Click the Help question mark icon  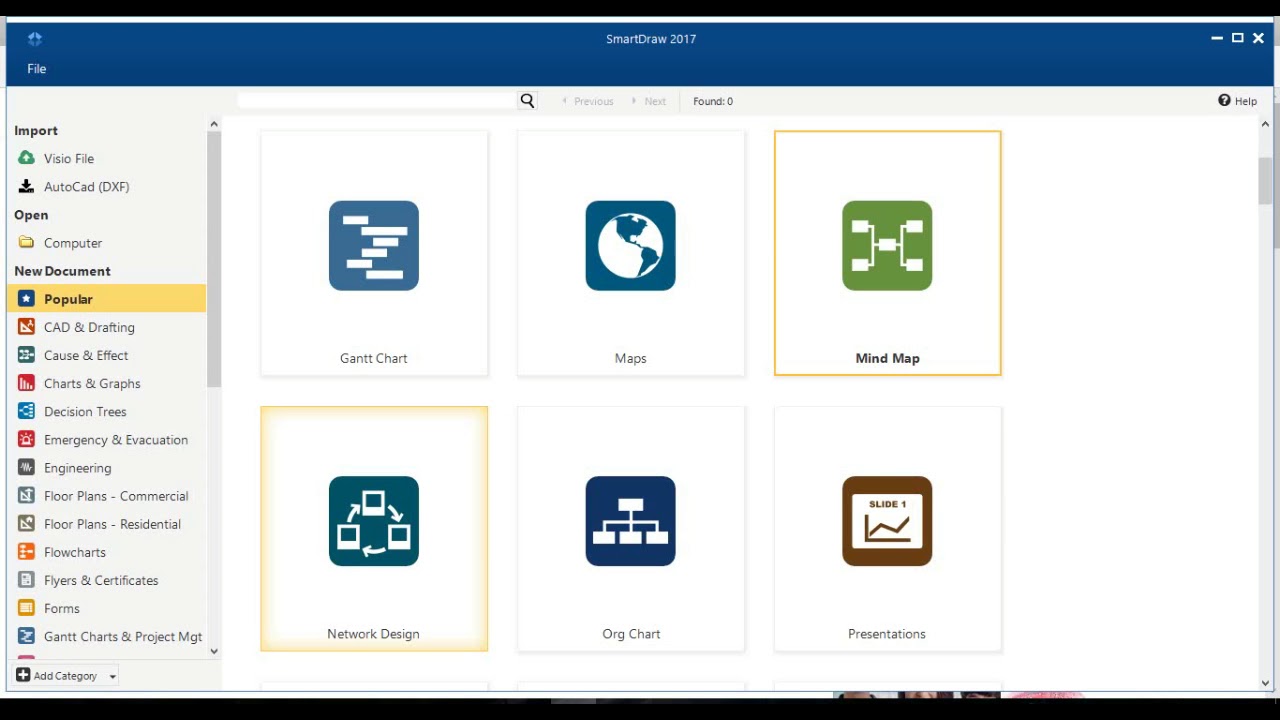pos(1224,100)
